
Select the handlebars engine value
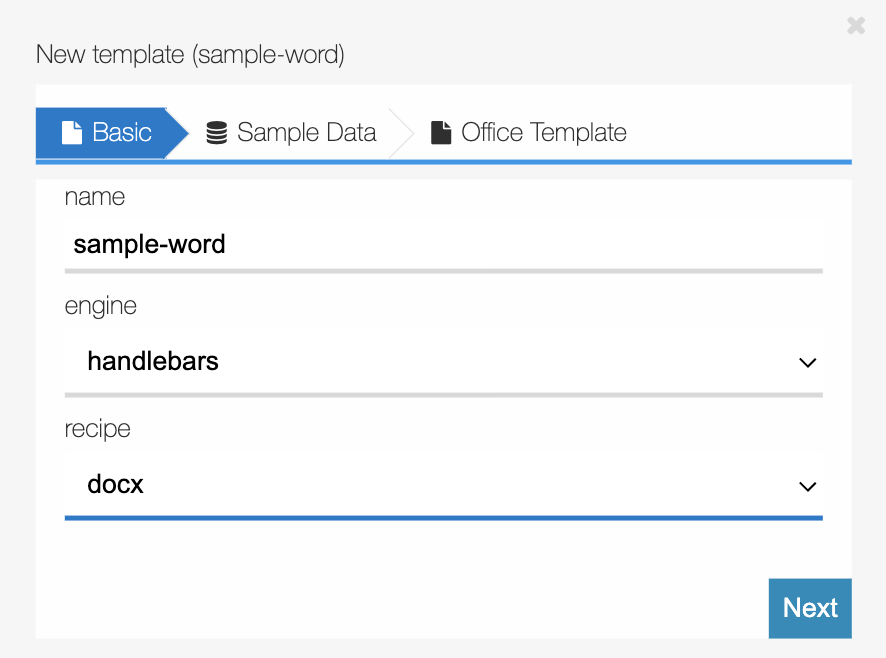[152, 362]
